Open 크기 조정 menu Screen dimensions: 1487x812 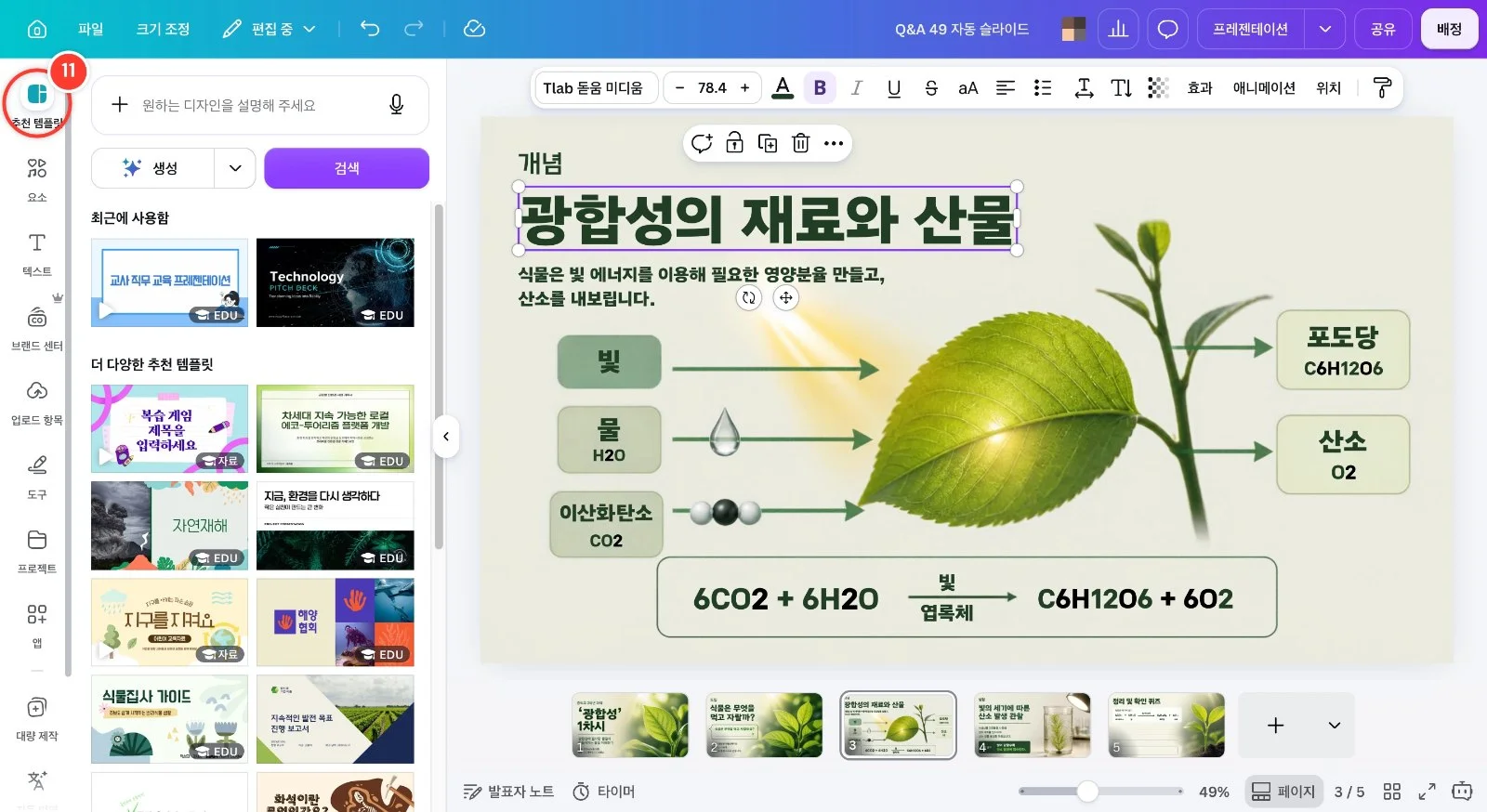tap(163, 29)
